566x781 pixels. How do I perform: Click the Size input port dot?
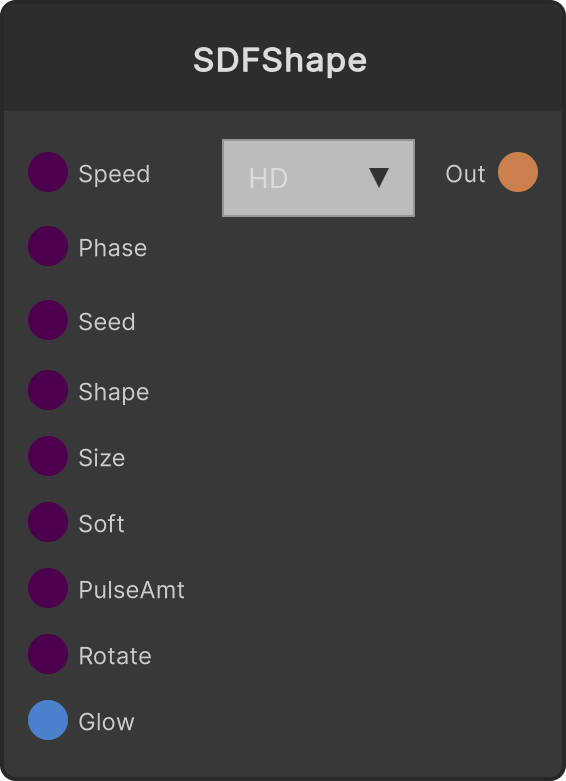pyautogui.click(x=48, y=456)
